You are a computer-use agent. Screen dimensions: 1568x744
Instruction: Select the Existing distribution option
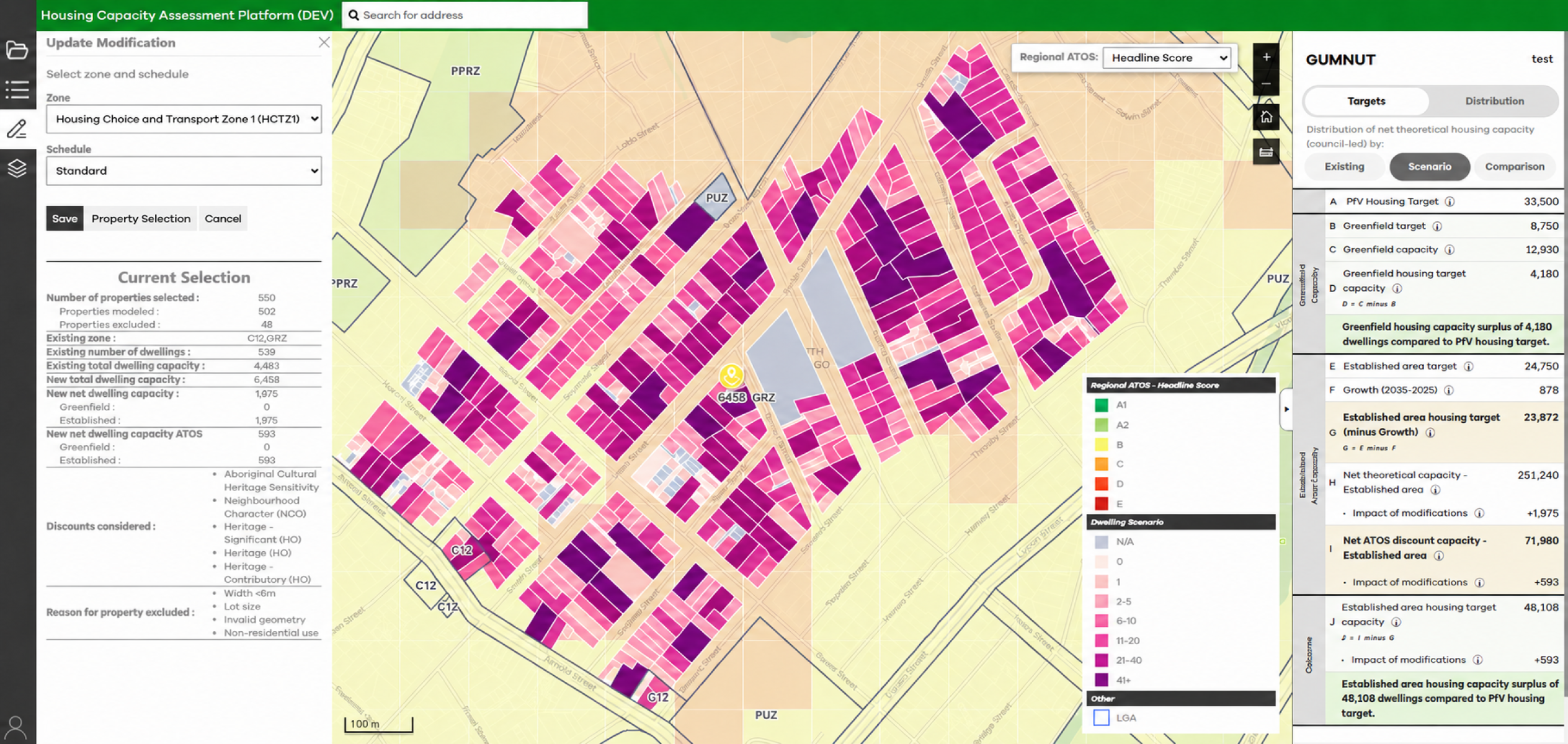coord(1344,167)
